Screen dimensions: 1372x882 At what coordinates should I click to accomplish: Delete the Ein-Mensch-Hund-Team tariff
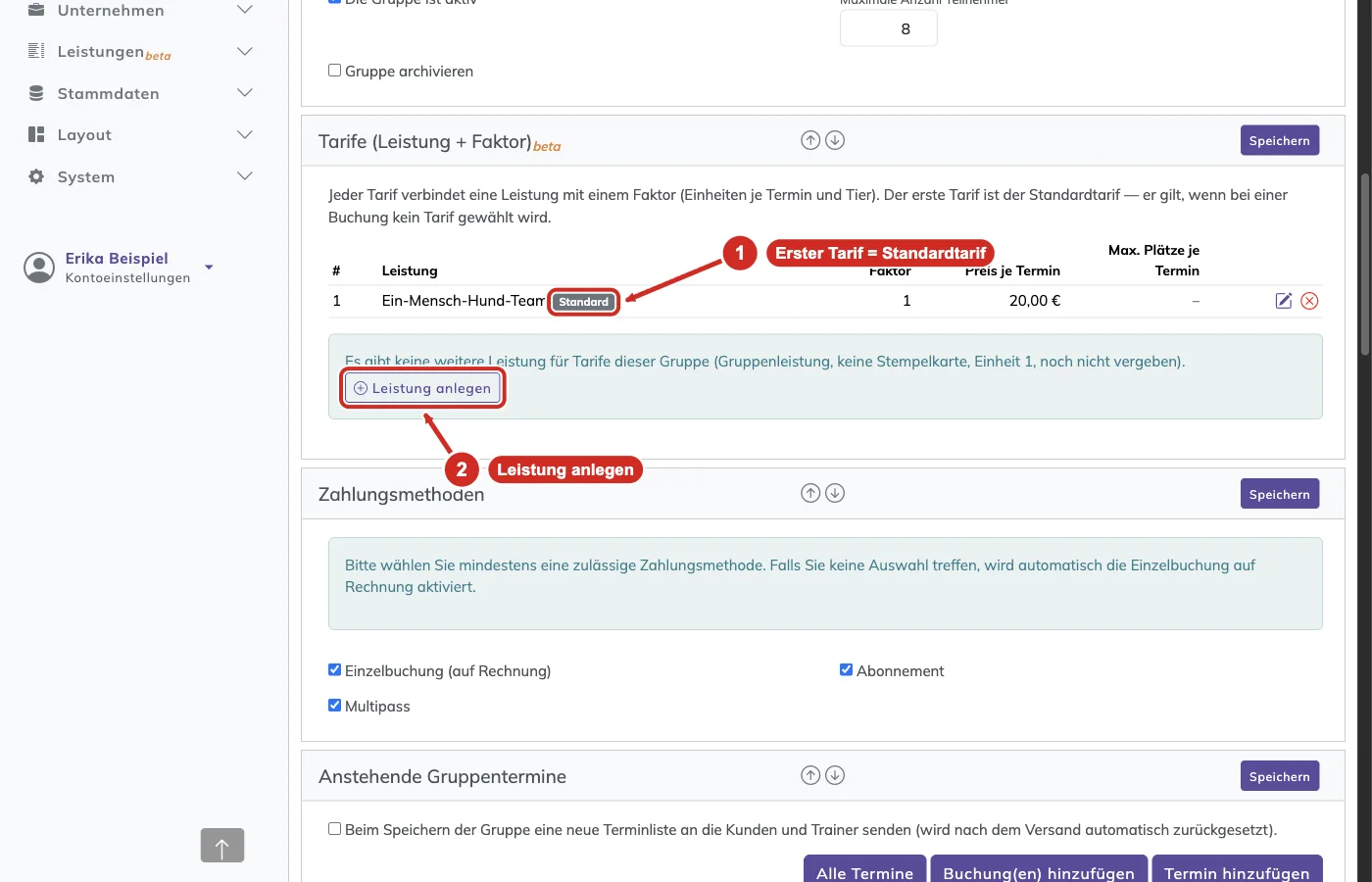(1309, 301)
